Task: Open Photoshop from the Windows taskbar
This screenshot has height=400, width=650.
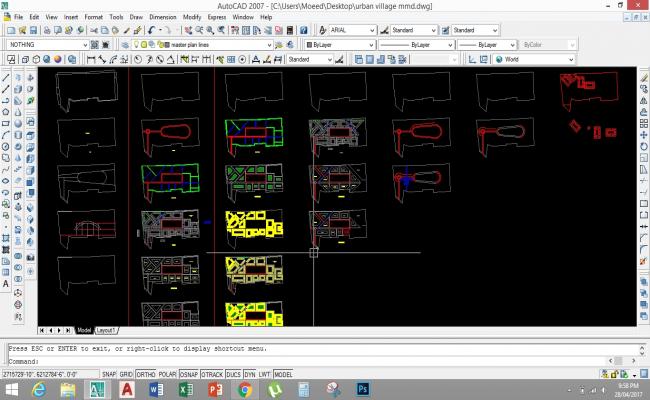Action: point(364,388)
